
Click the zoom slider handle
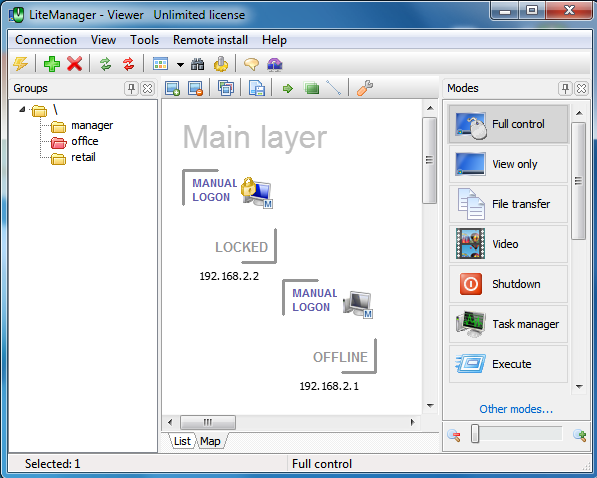(x=475, y=434)
